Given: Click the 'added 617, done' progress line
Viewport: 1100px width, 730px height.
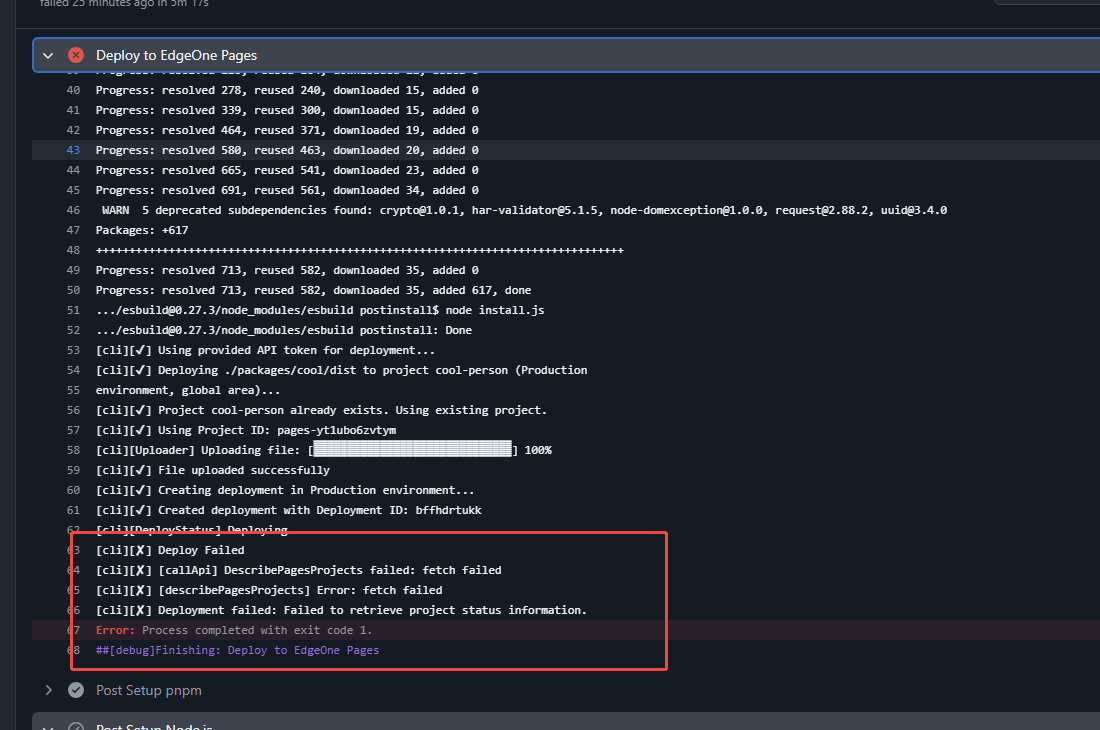Looking at the screenshot, I should pyautogui.click(x=313, y=290).
